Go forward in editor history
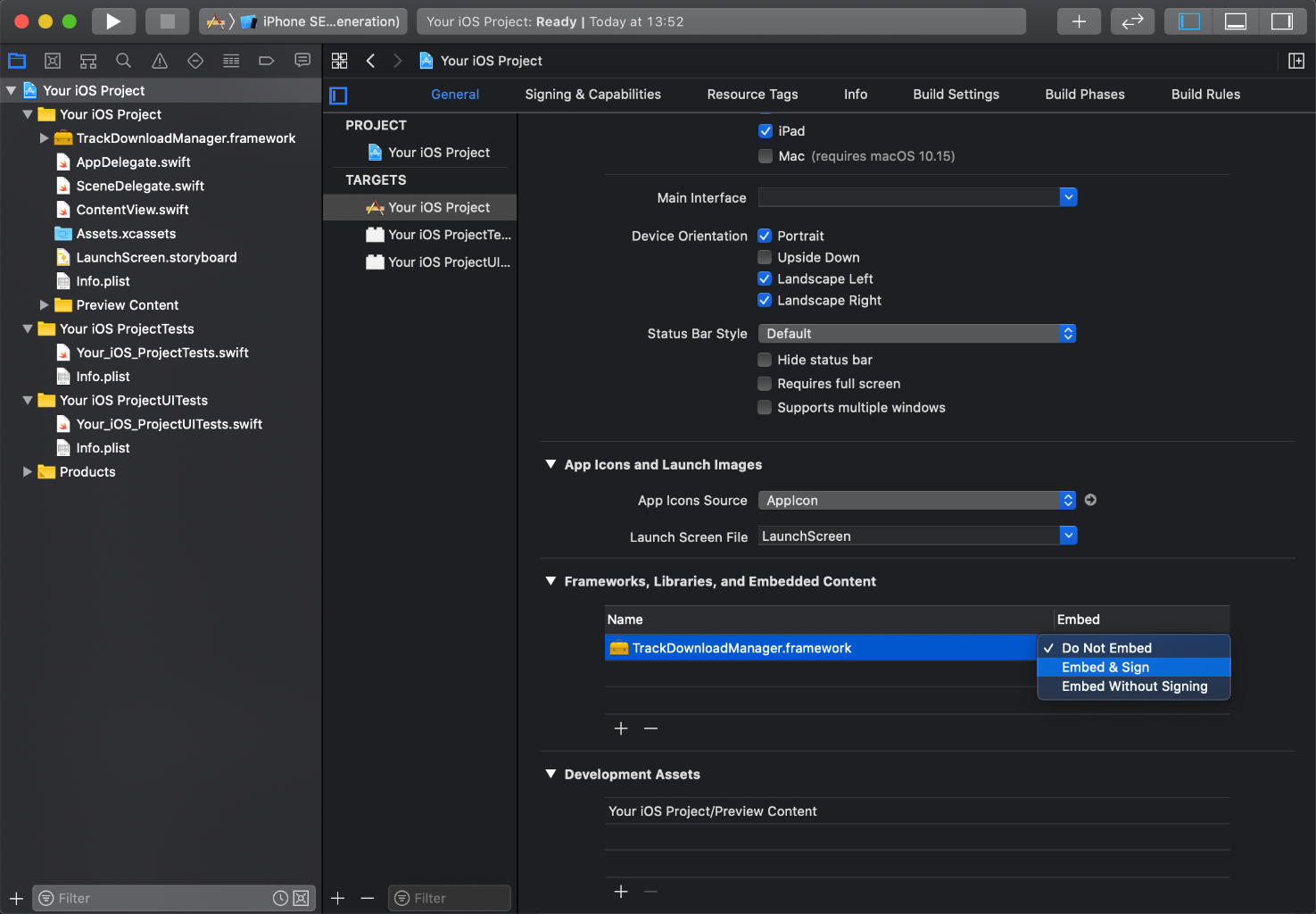This screenshot has width=1316, height=914. 398,61
